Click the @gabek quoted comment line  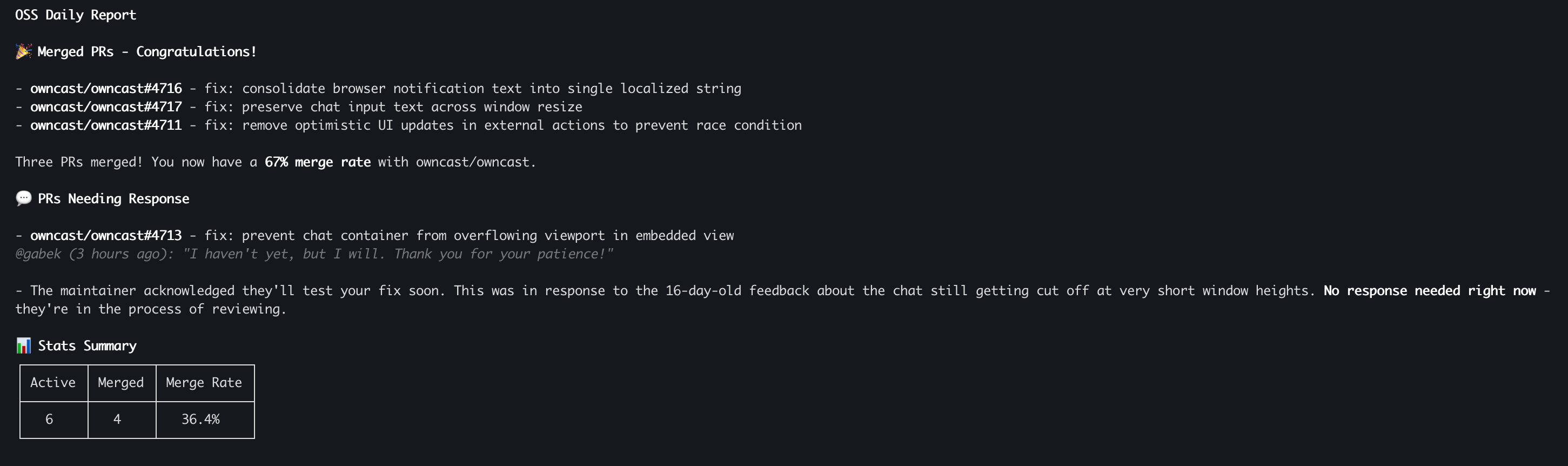[313, 254]
